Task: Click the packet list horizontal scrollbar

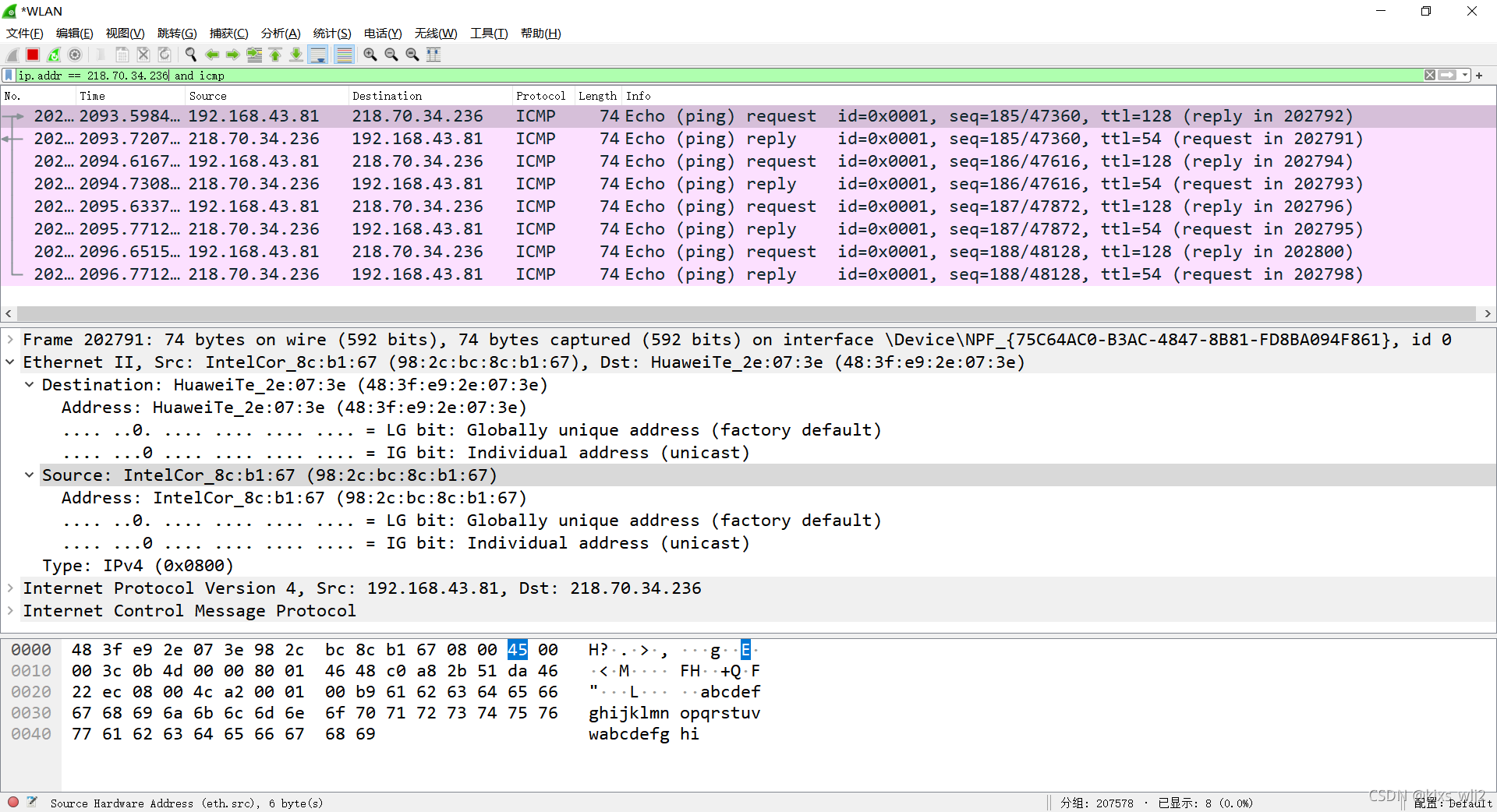Action: tap(747, 313)
